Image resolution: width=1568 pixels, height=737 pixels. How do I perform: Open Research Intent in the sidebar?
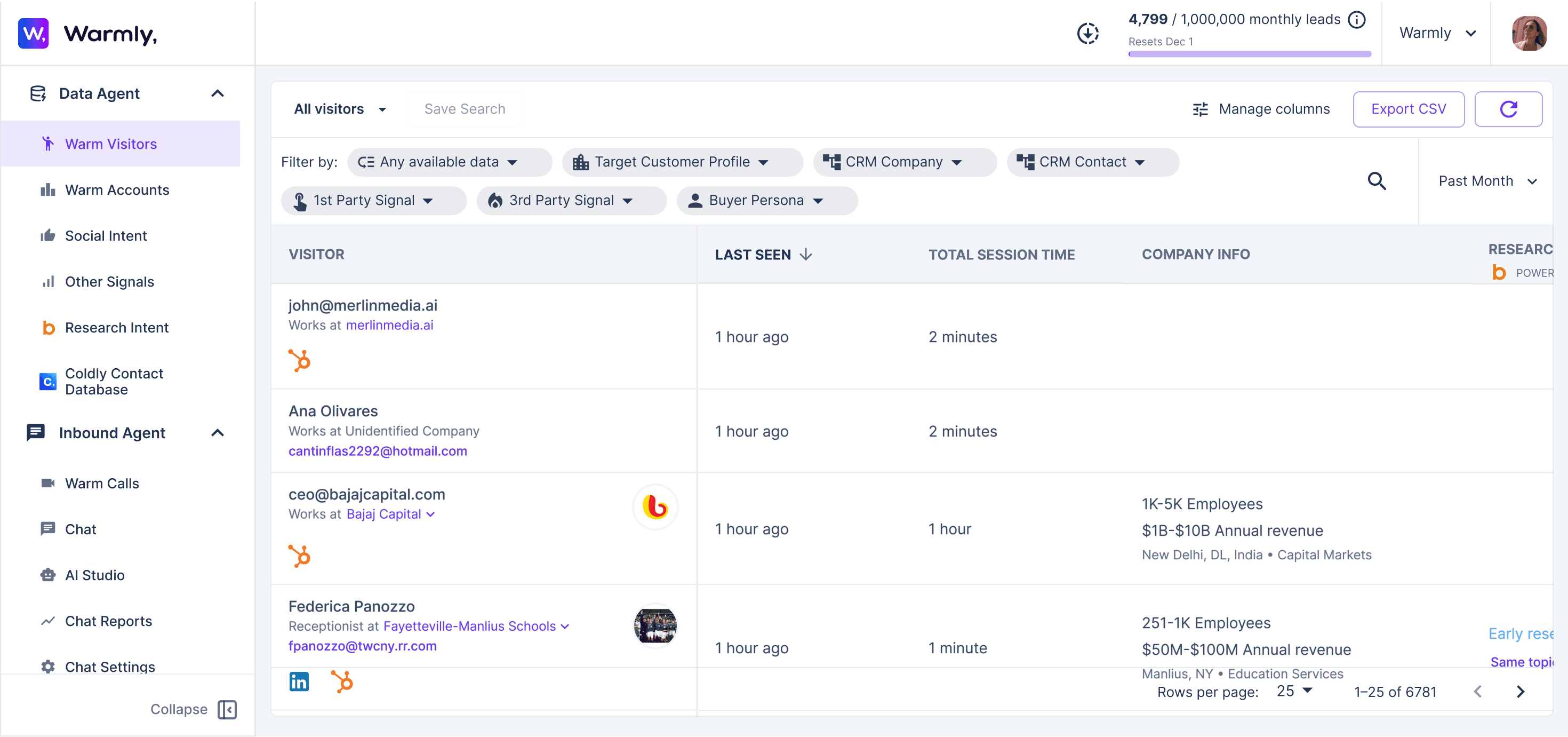point(121,328)
